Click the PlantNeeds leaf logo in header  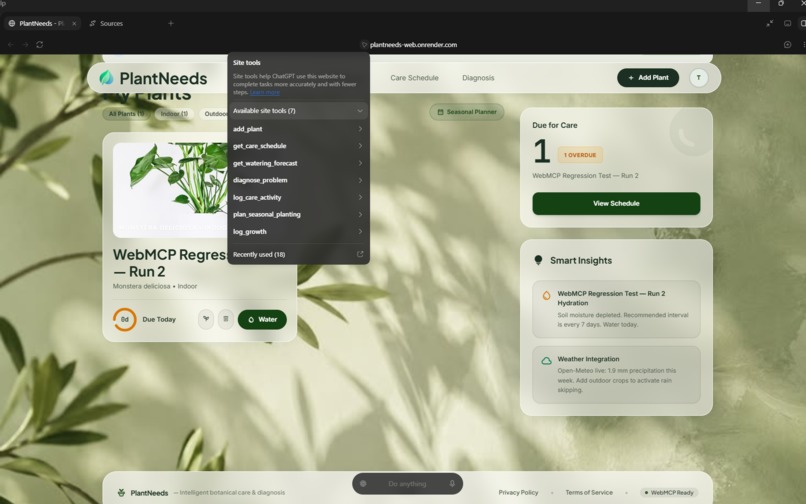(106, 78)
